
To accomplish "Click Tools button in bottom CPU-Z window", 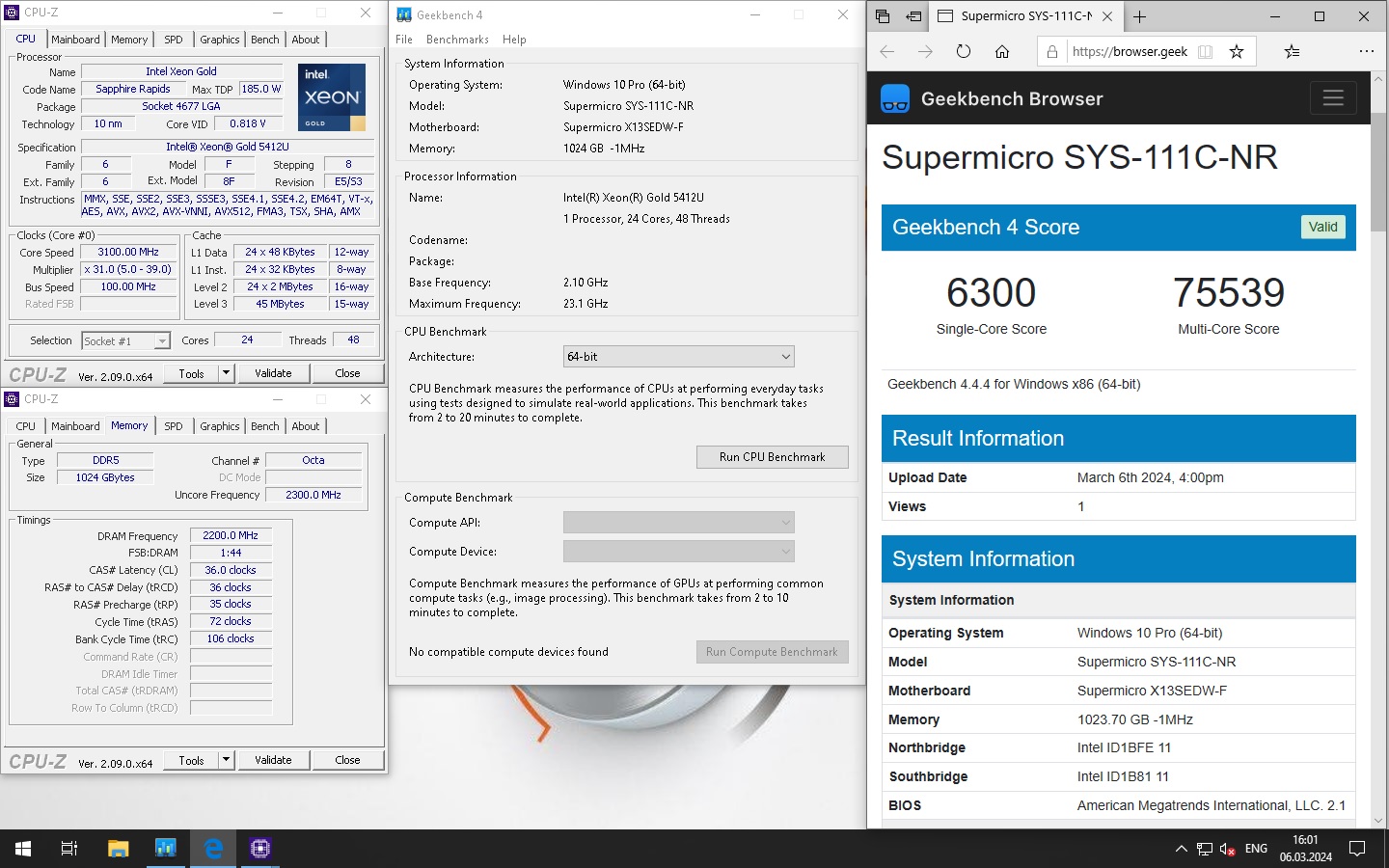I will [192, 760].
